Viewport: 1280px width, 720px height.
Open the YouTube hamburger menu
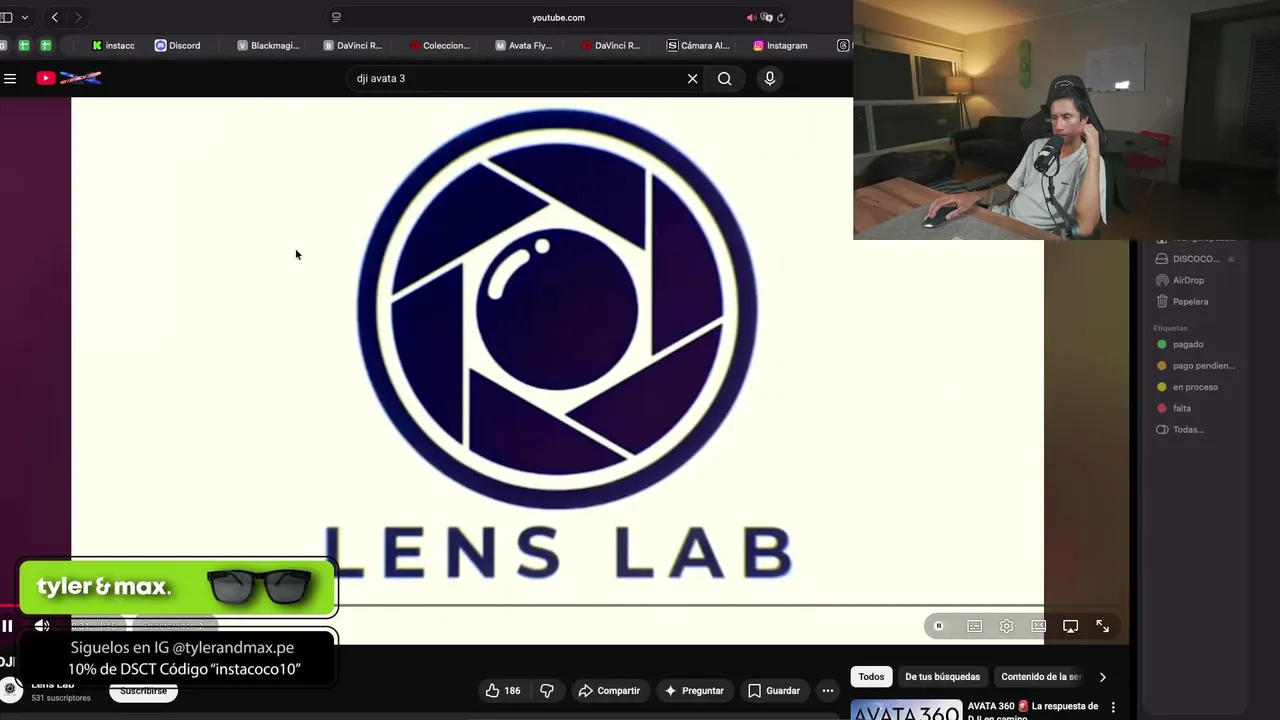[x=10, y=78]
